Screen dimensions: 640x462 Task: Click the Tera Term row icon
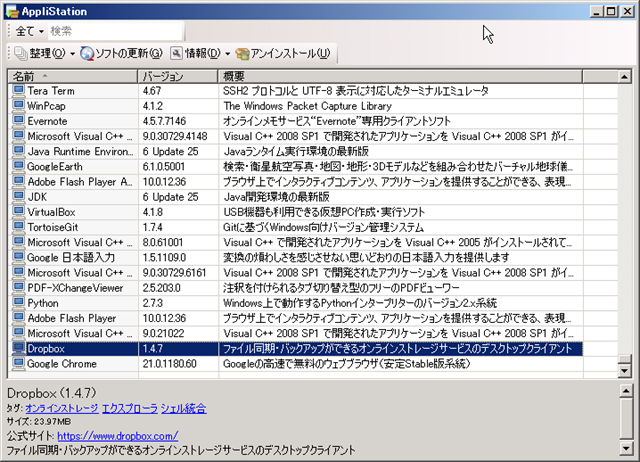point(17,91)
